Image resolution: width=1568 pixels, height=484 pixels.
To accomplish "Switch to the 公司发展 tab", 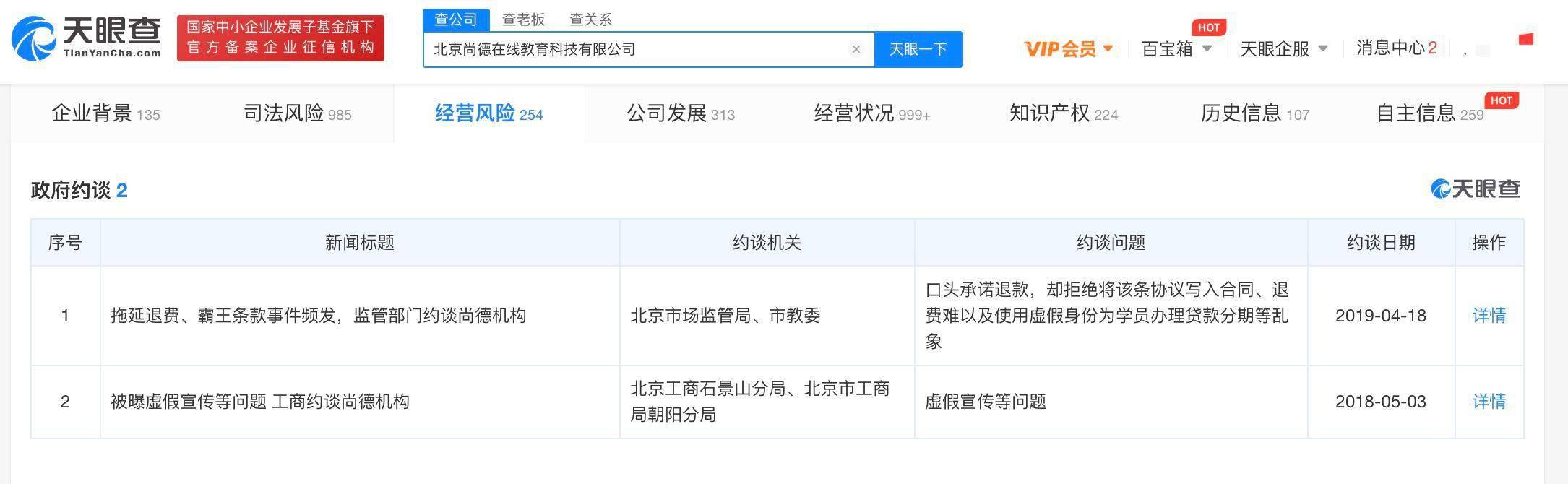I will [681, 113].
